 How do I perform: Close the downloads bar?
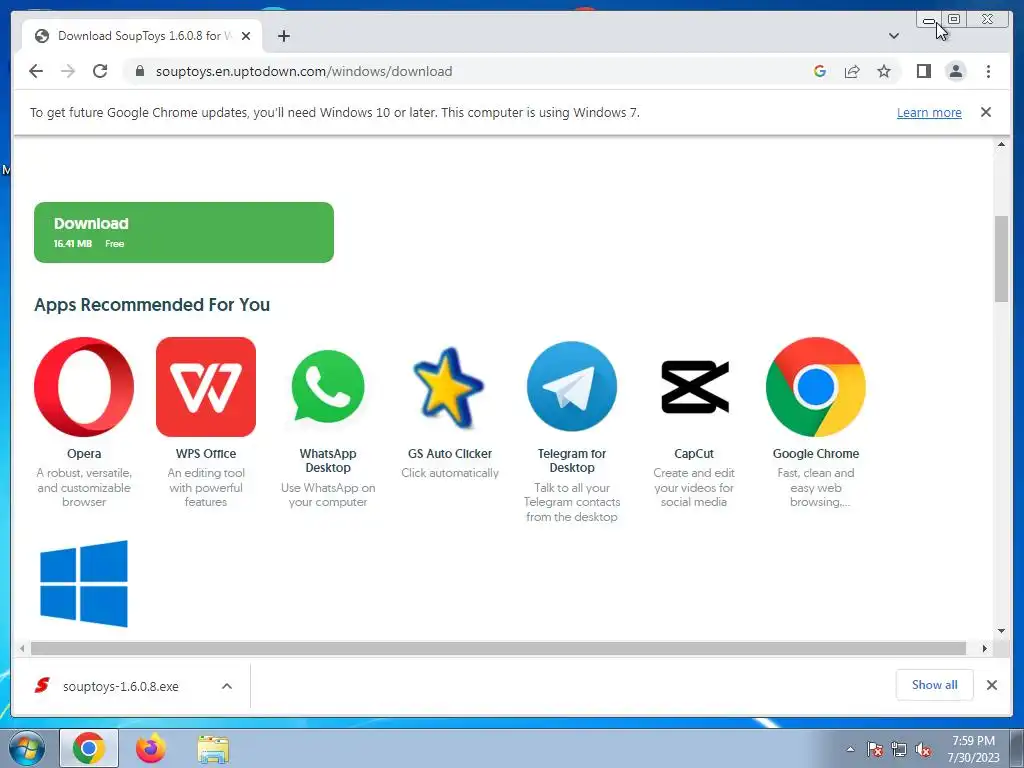[x=991, y=685]
